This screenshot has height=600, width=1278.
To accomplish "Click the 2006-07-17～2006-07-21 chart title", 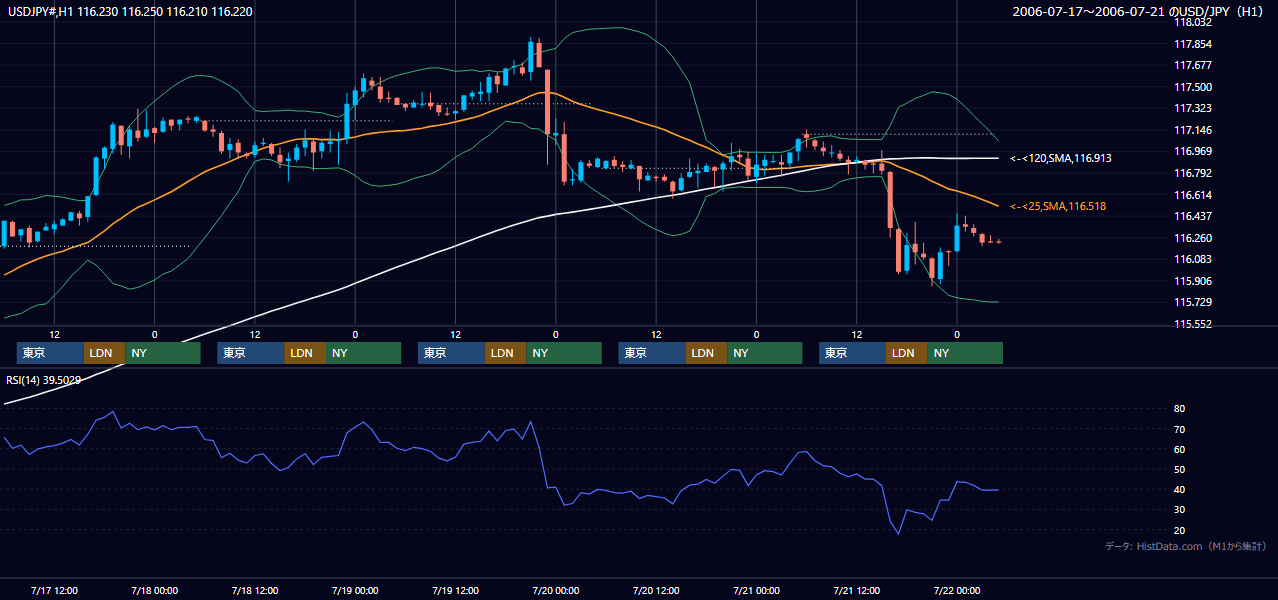I will [1138, 11].
